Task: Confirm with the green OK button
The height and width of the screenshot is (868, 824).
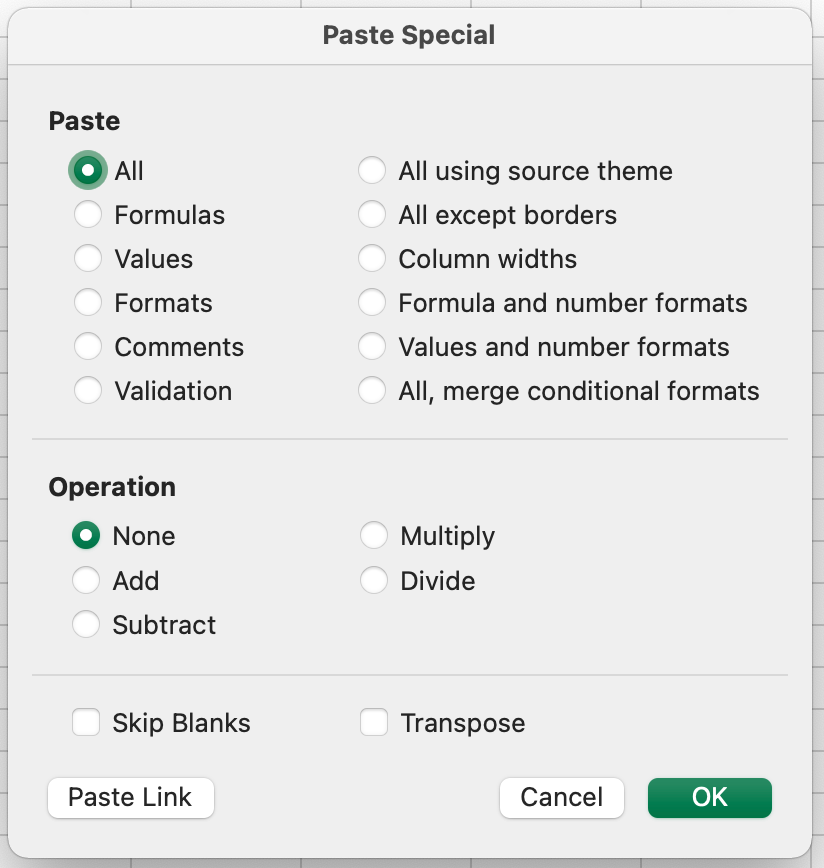Action: [710, 798]
